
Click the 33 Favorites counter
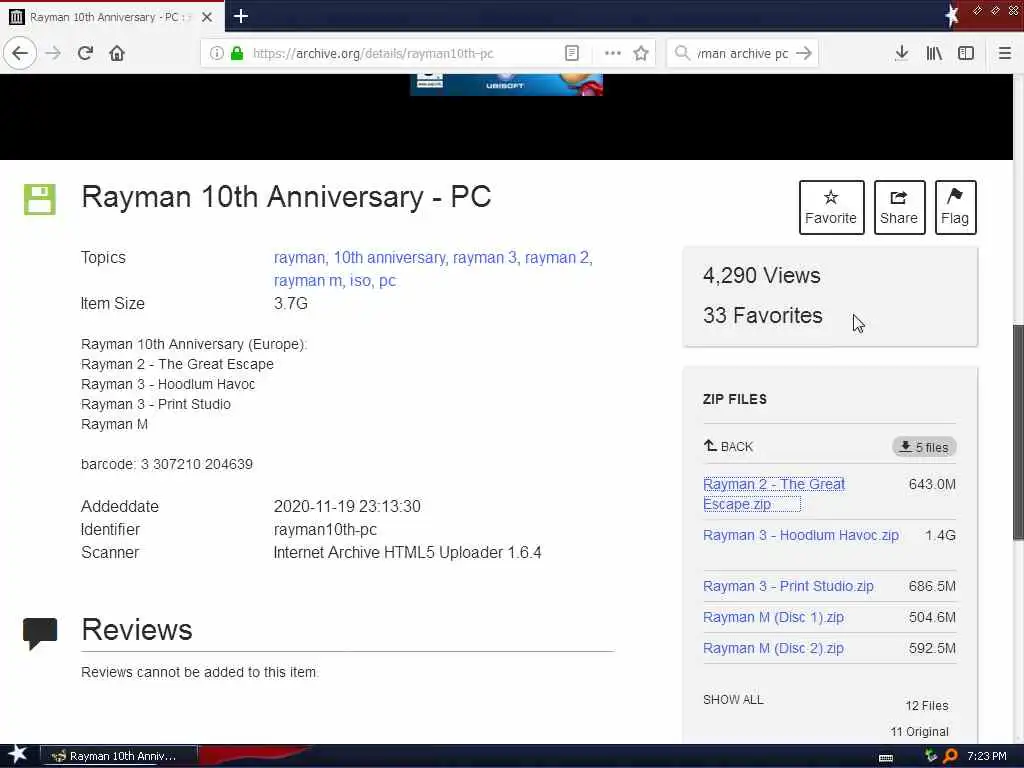(x=762, y=315)
